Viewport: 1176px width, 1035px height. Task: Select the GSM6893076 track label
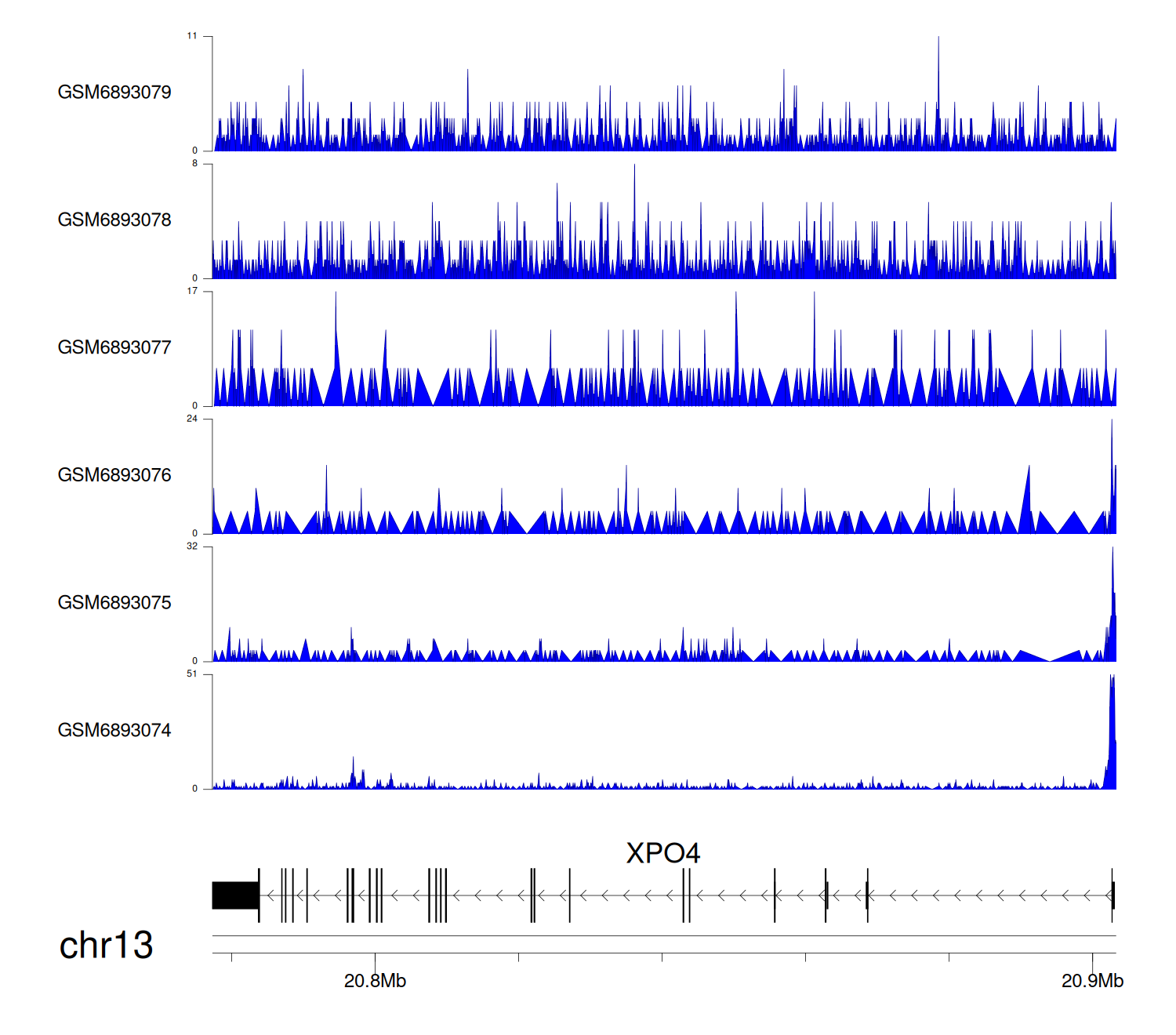pyautogui.click(x=114, y=475)
